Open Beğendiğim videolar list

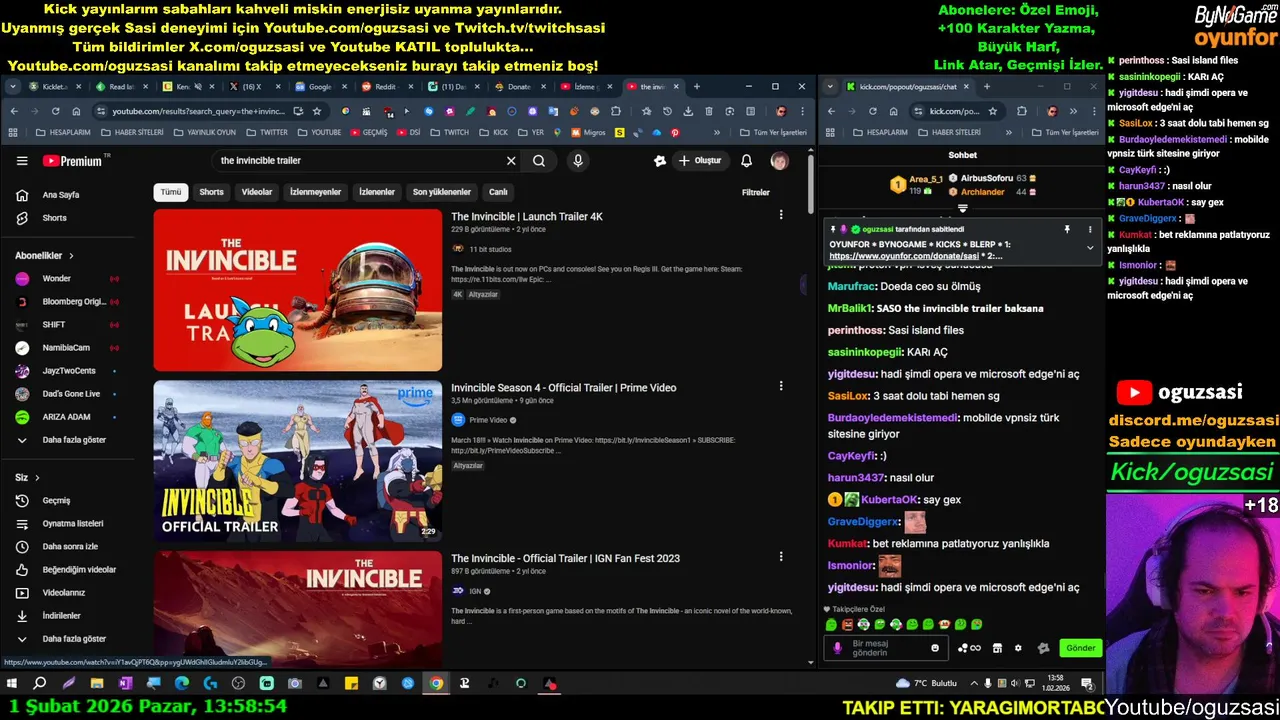click(79, 570)
